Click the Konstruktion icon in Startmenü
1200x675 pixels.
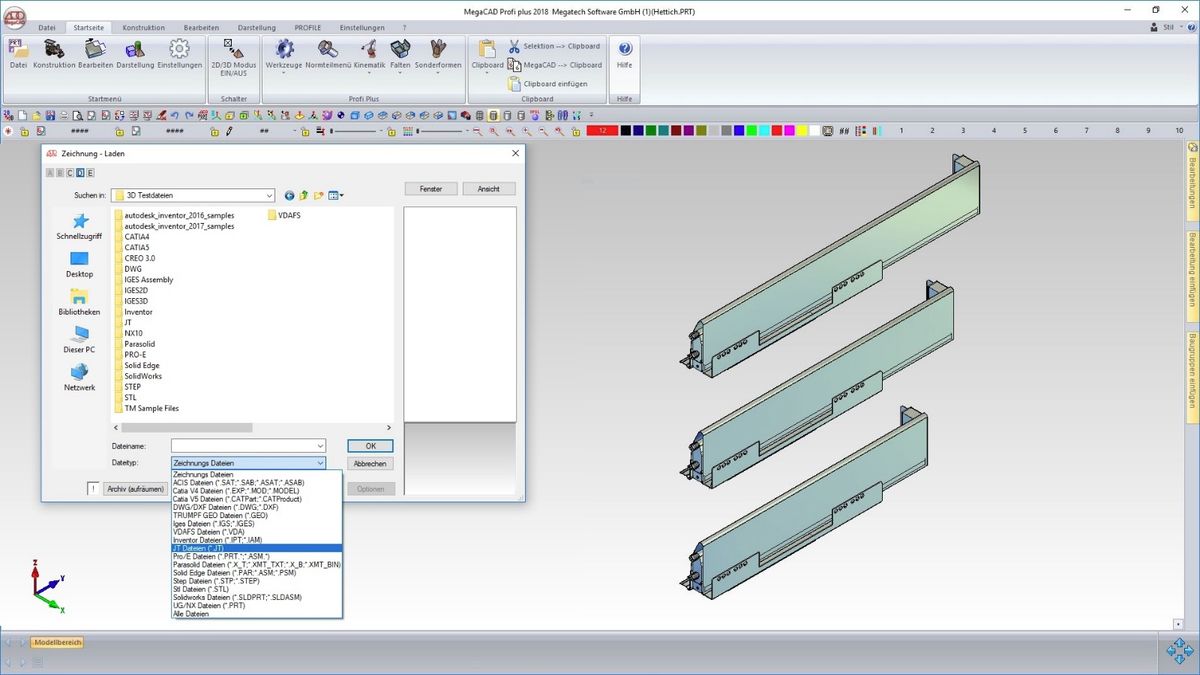54,53
